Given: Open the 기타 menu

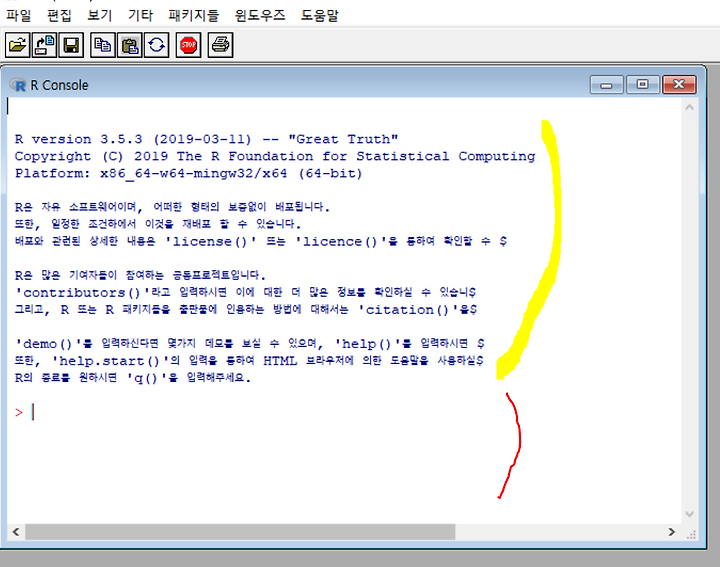Looking at the screenshot, I should coord(140,16).
